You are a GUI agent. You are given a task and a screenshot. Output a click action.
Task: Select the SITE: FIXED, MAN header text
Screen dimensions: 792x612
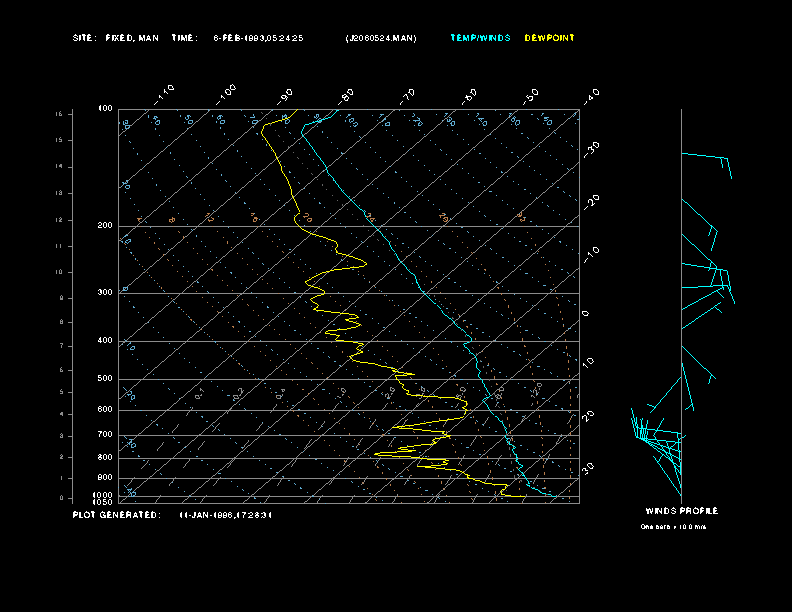click(x=116, y=38)
